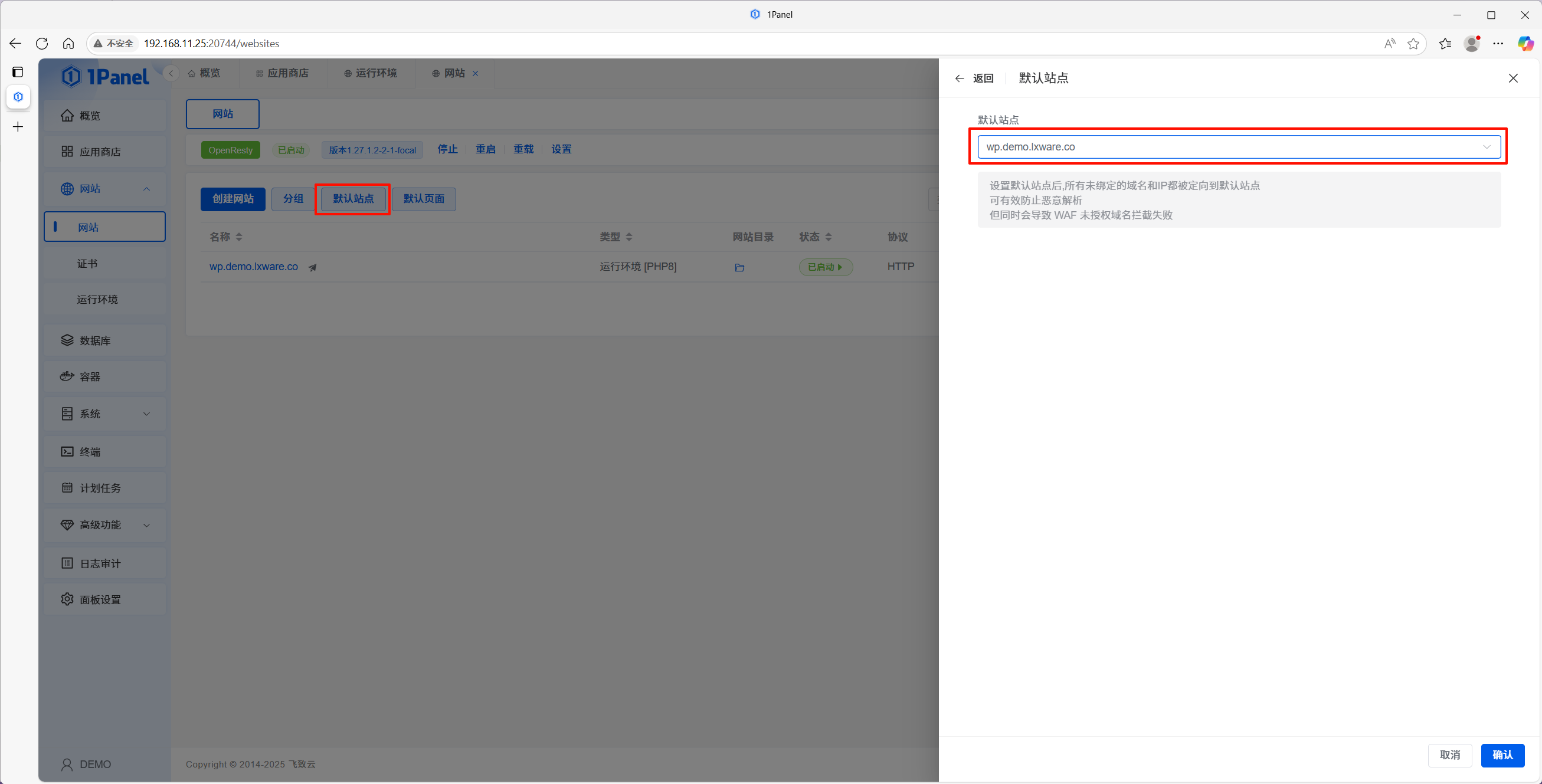Expand the 高级功能 sidebar group

pos(105,525)
